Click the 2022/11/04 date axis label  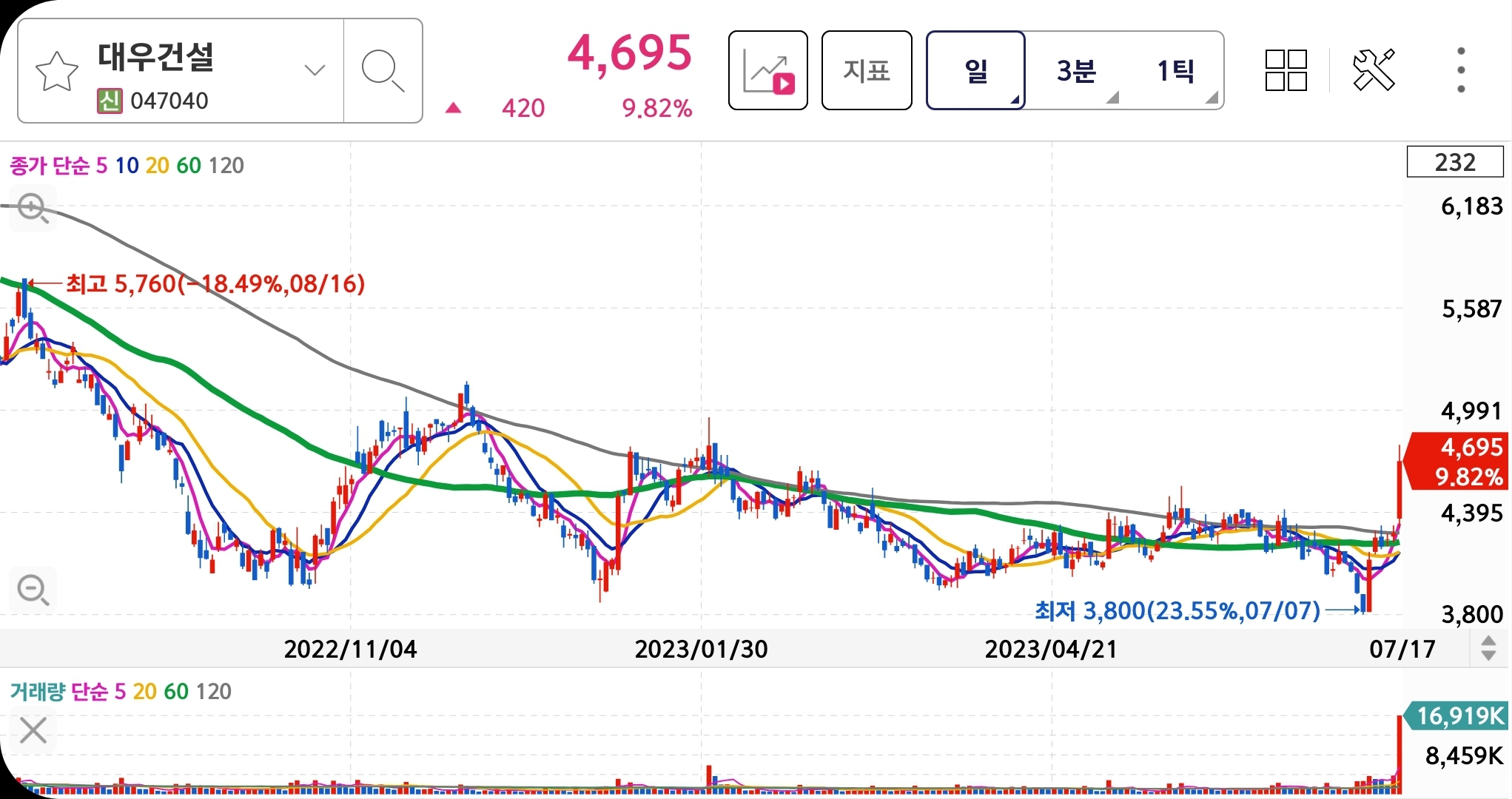(350, 649)
